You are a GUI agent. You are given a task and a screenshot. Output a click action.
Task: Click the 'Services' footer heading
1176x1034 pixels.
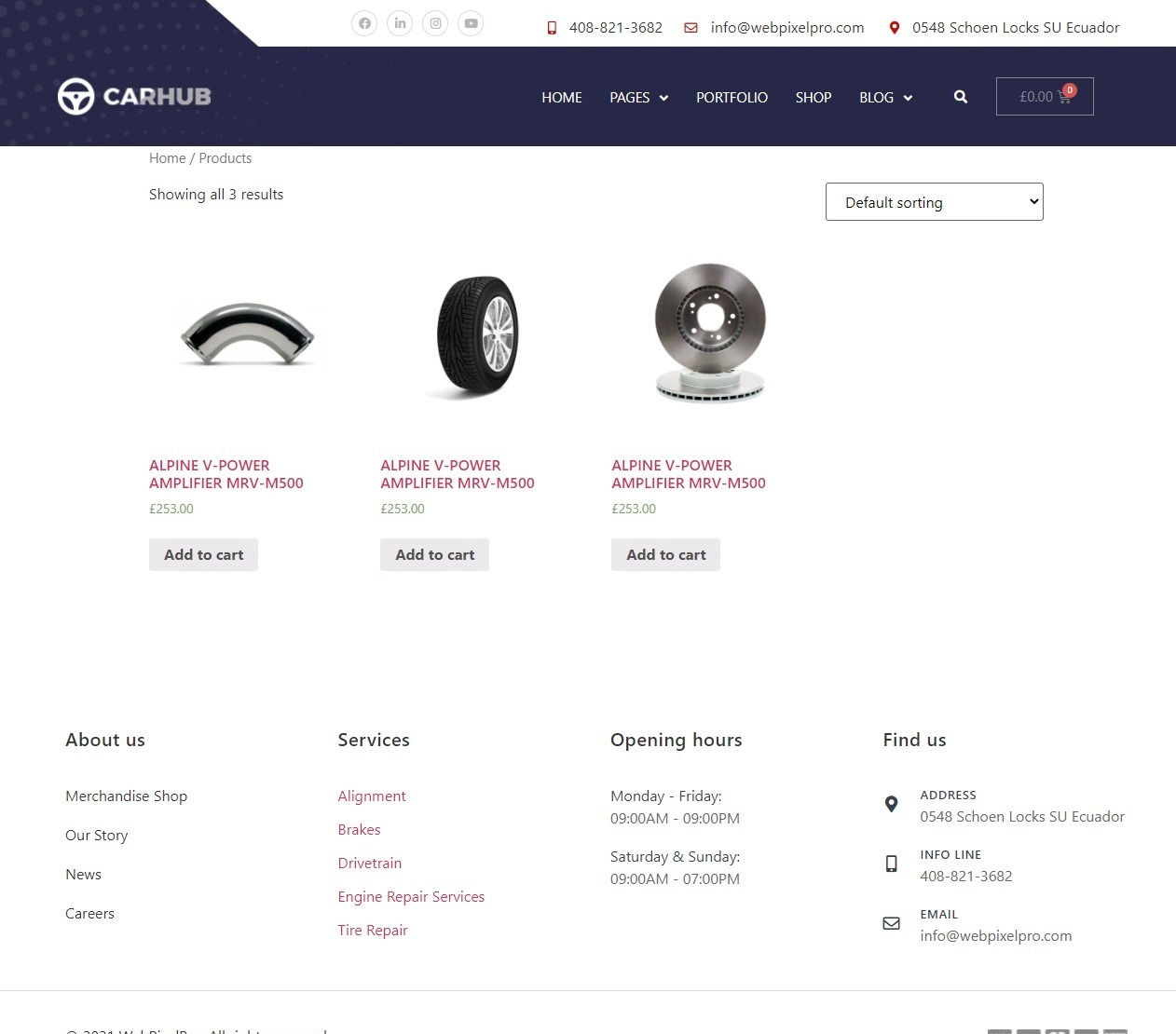pos(374,740)
